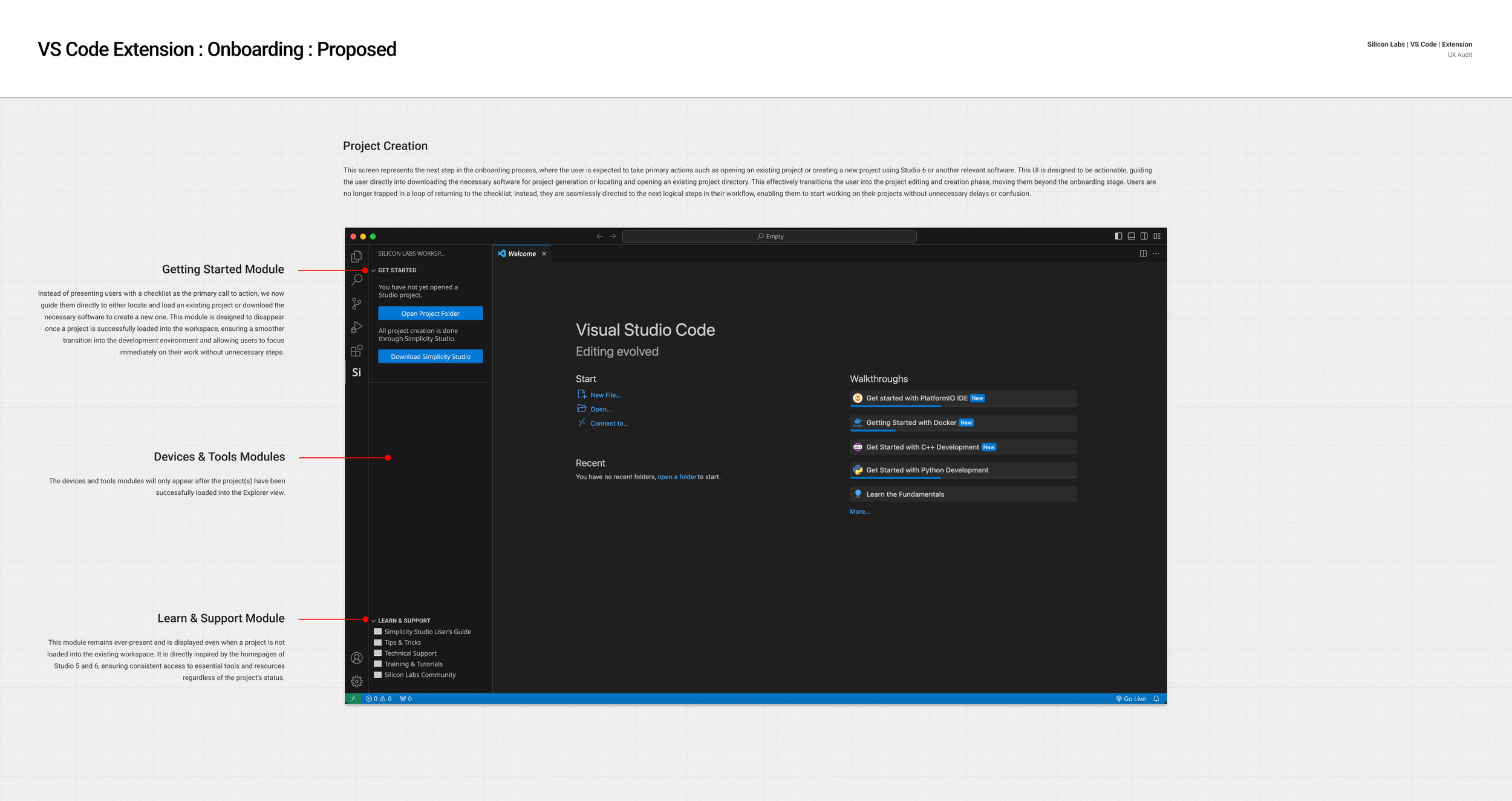This screenshot has width=1512, height=801.
Task: Click Download Simplicity Studio button
Action: (430, 356)
